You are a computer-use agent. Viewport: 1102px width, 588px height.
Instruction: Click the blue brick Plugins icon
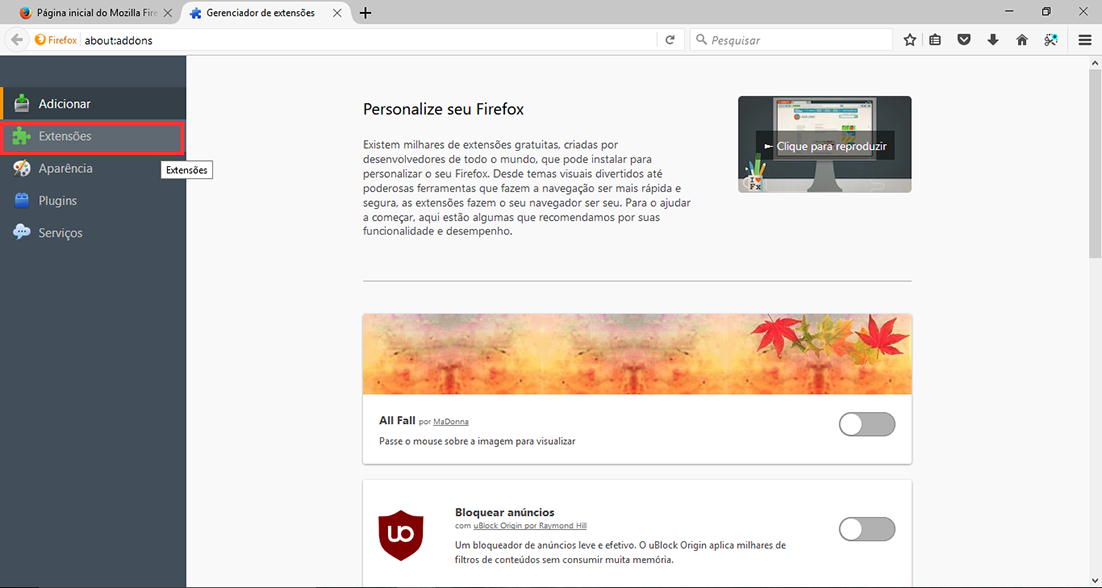click(22, 201)
